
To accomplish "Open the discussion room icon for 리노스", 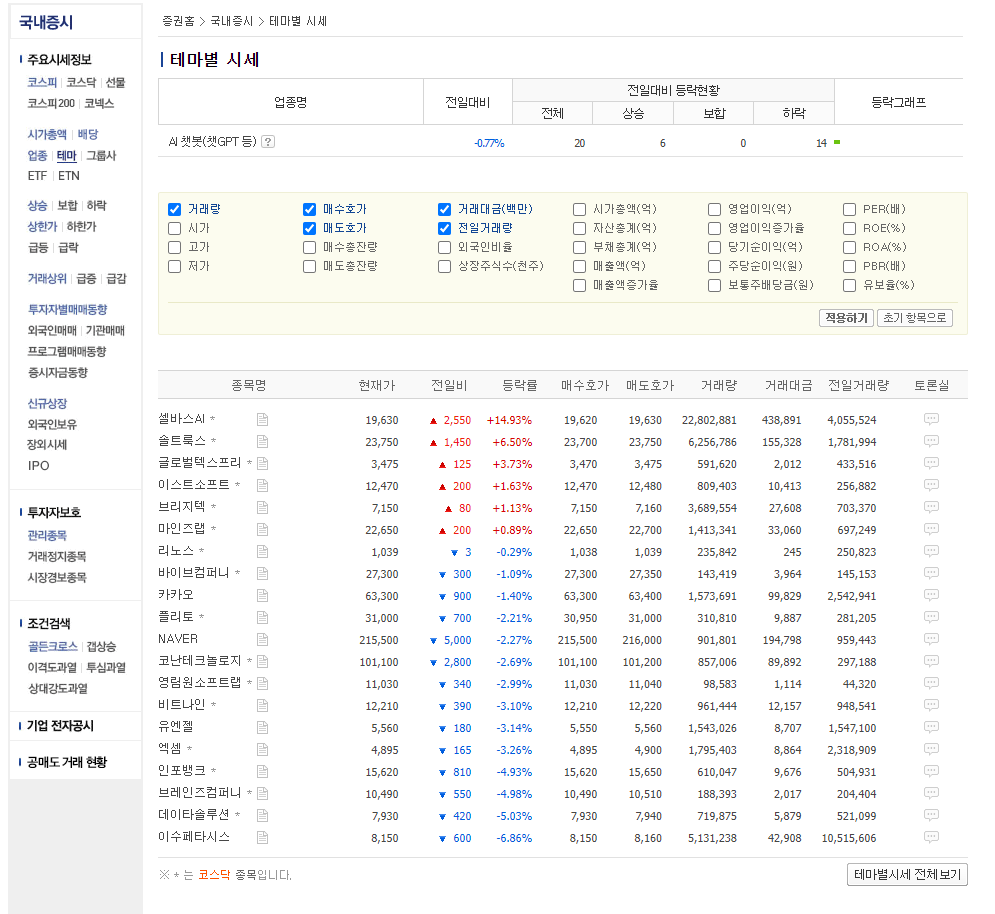I will (x=931, y=551).
